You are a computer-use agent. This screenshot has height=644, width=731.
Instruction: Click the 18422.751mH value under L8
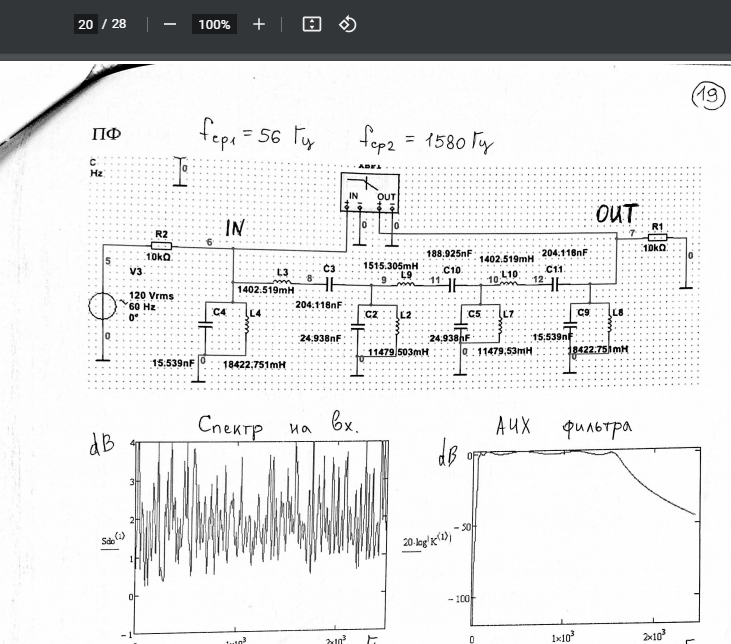(597, 350)
